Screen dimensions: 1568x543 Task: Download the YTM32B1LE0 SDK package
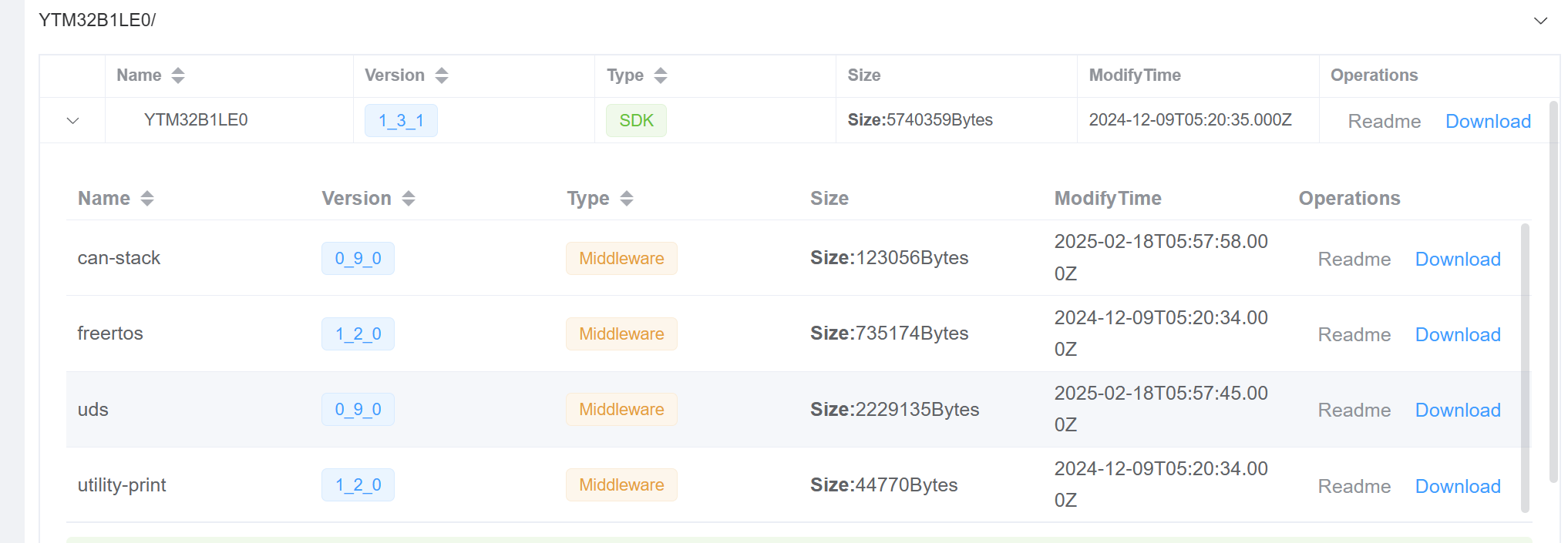(x=1488, y=122)
